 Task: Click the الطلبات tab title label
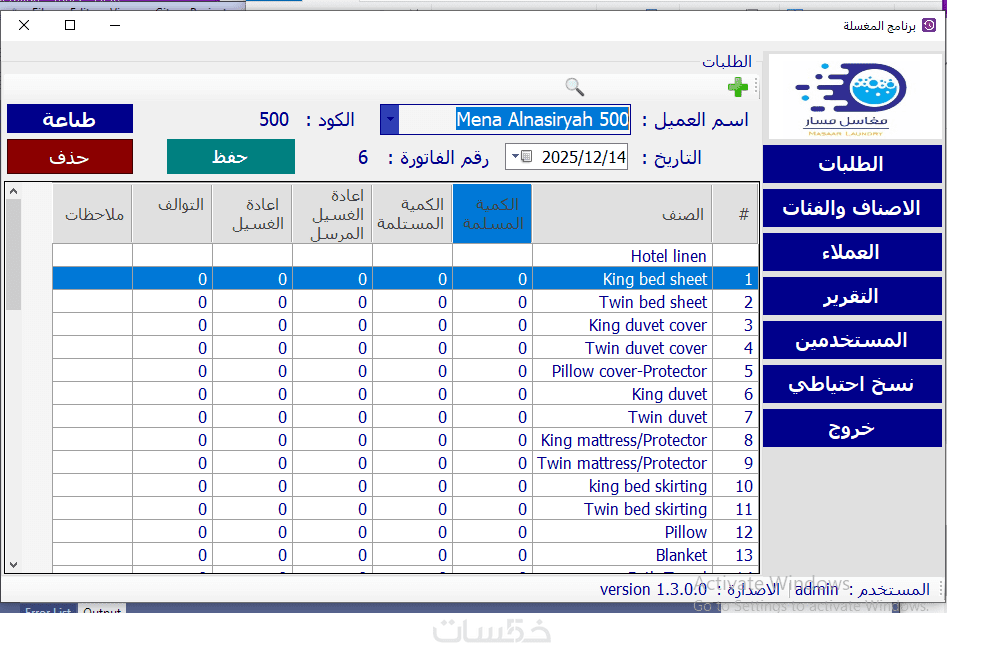(x=727, y=62)
